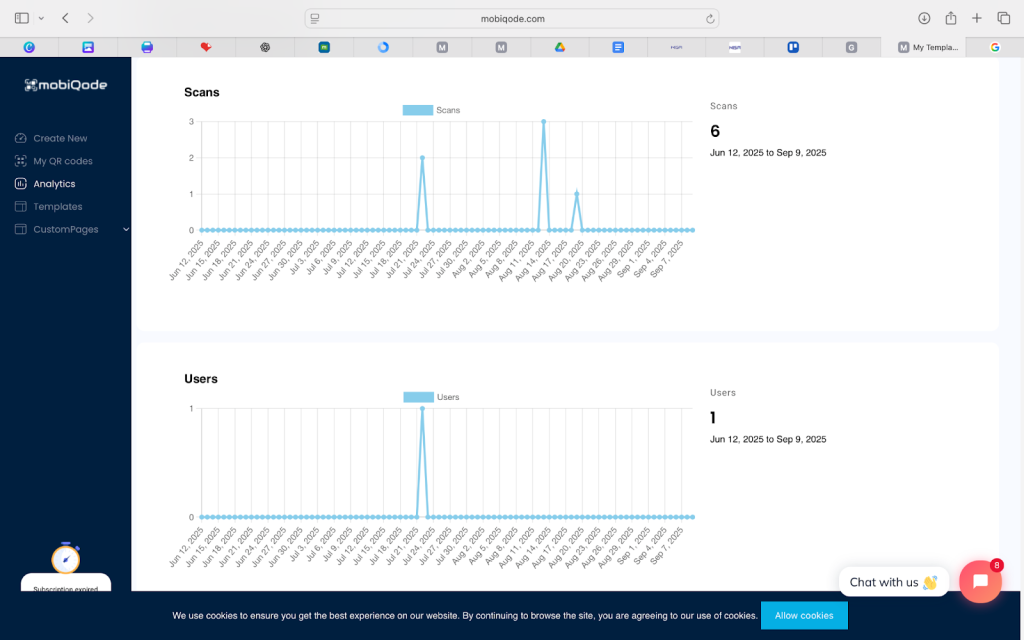Image resolution: width=1024 pixels, height=640 pixels.
Task: Click the subscription expired stopwatch icon
Action: click(x=65, y=558)
